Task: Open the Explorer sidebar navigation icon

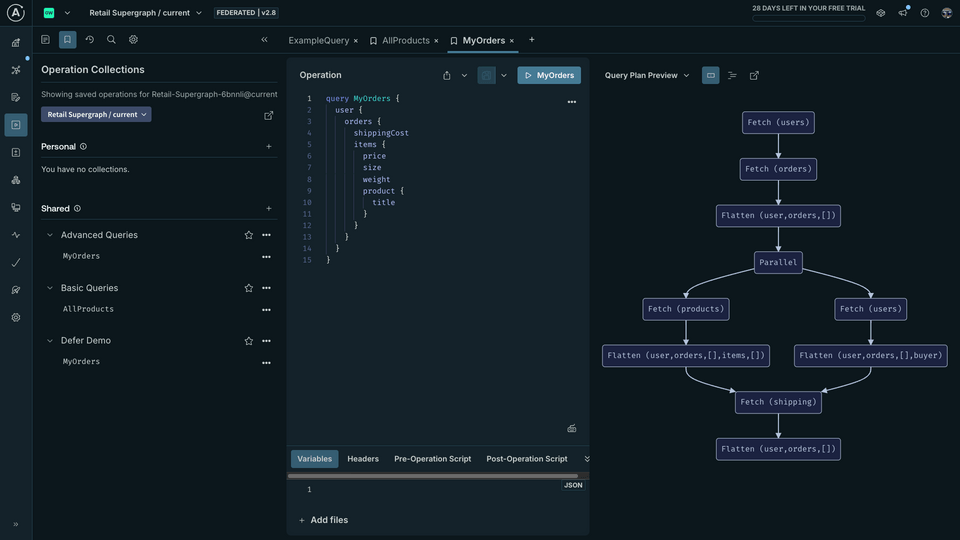Action: coord(16,125)
